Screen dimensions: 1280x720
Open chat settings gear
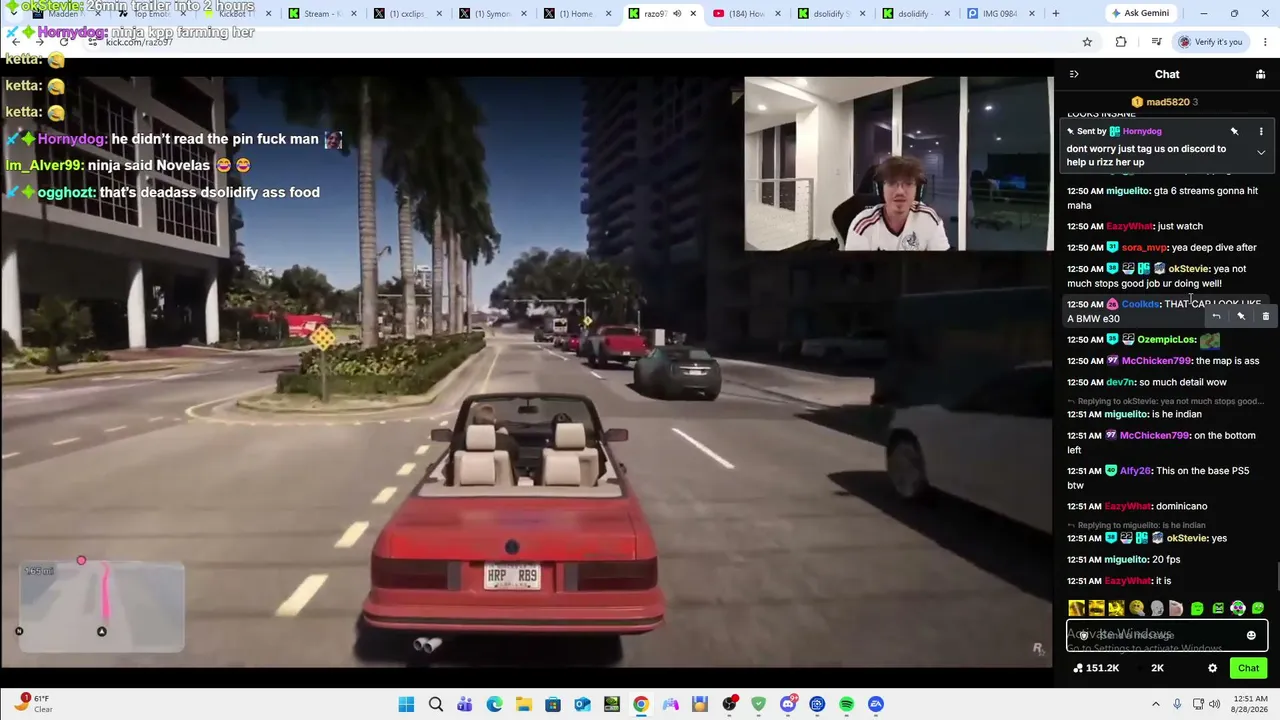coord(1213,668)
